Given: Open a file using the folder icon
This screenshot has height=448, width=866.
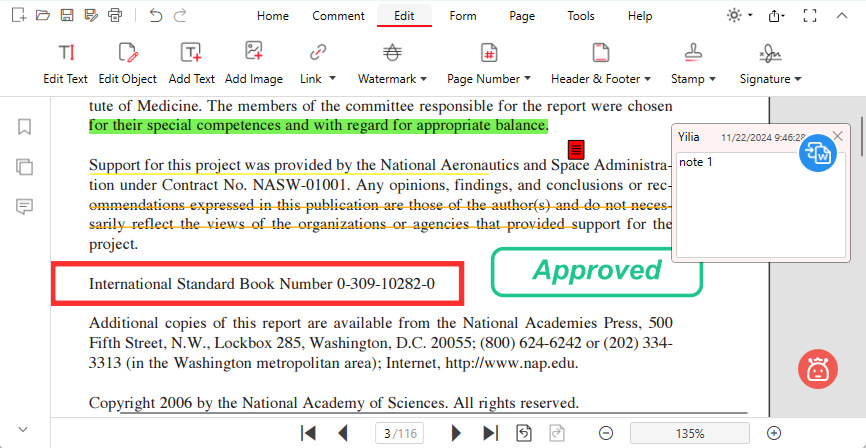Looking at the screenshot, I should tap(43, 15).
